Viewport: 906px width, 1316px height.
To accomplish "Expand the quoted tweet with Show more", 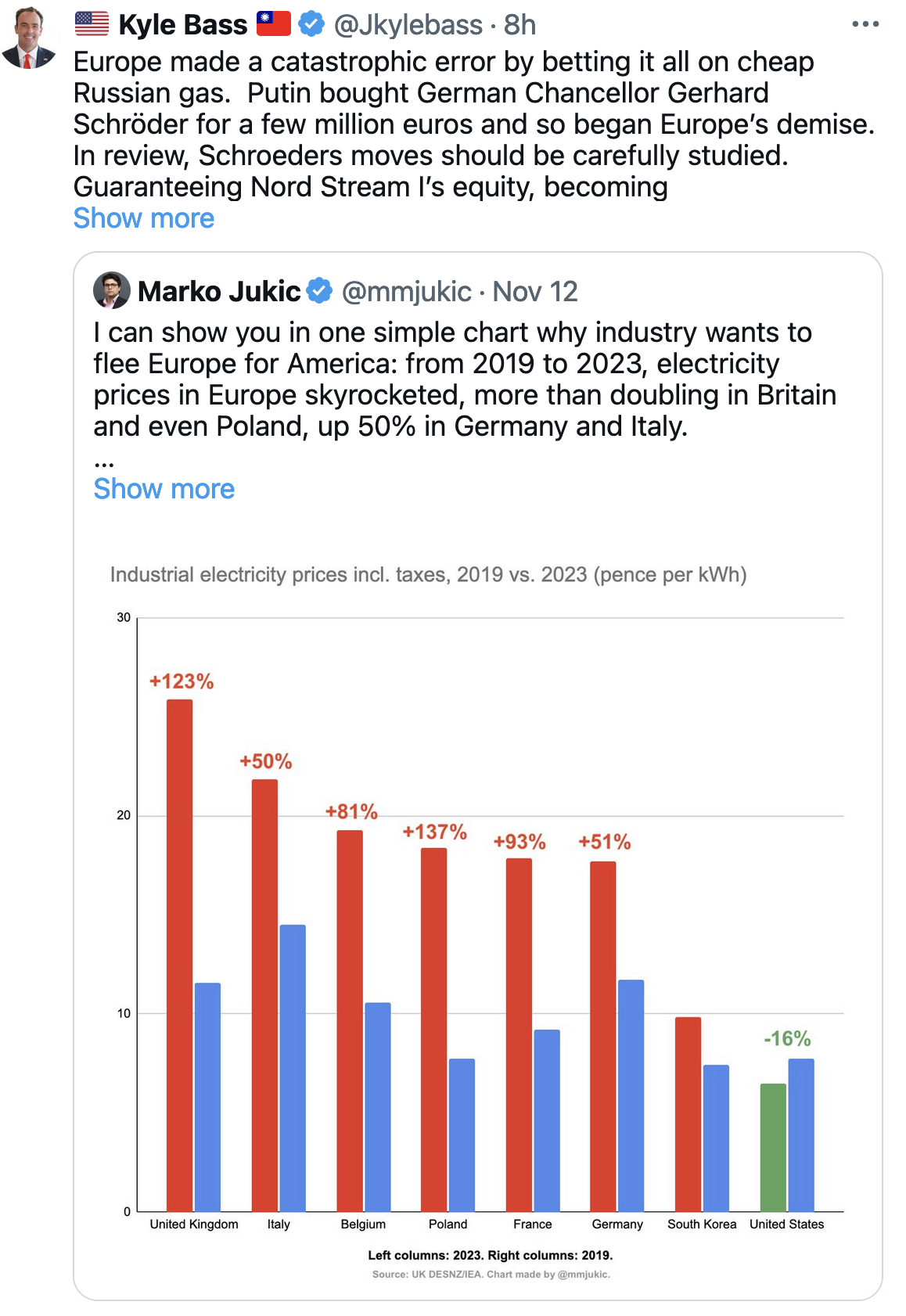I will (x=164, y=489).
